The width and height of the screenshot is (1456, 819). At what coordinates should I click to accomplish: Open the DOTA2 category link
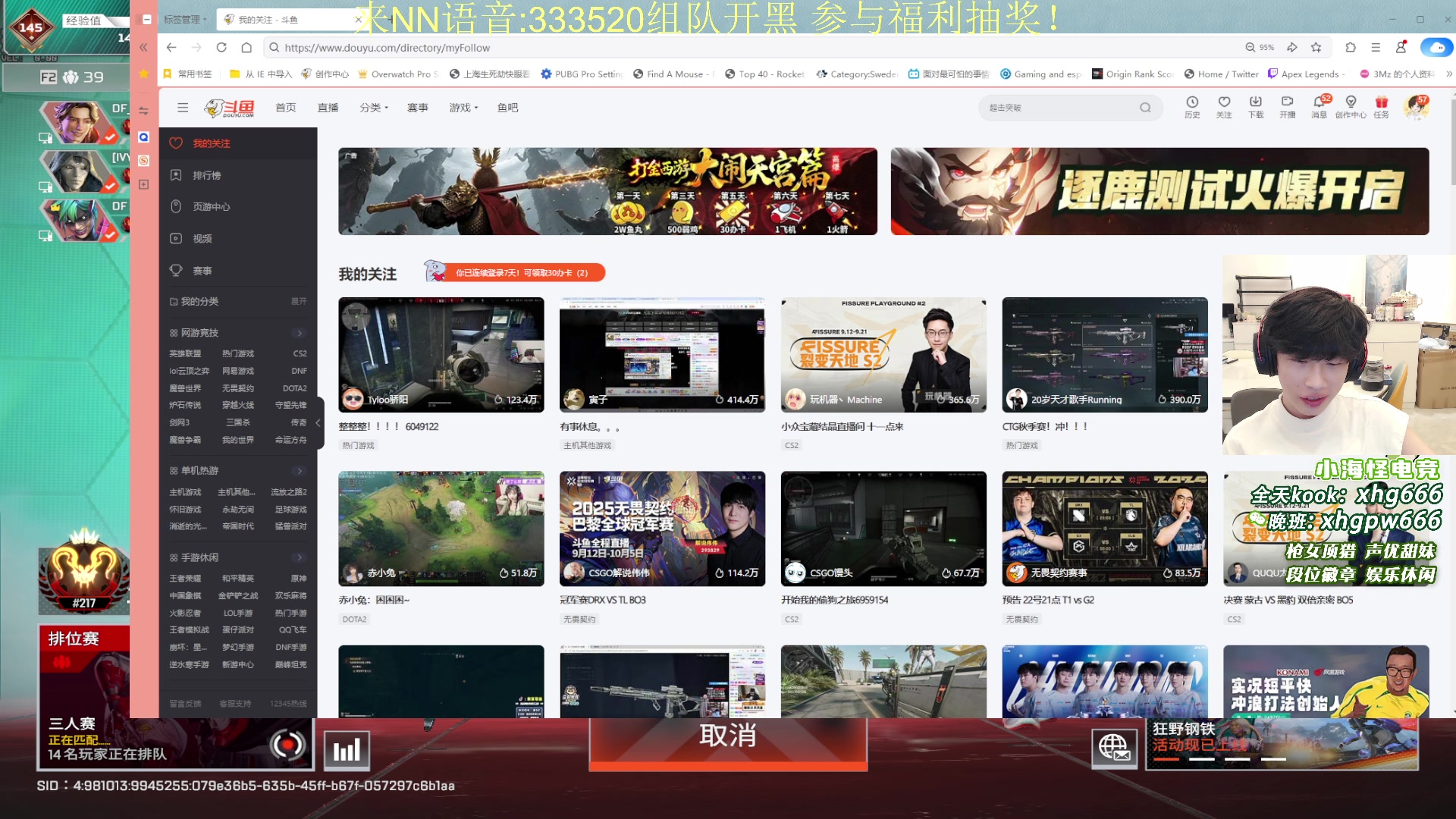294,388
